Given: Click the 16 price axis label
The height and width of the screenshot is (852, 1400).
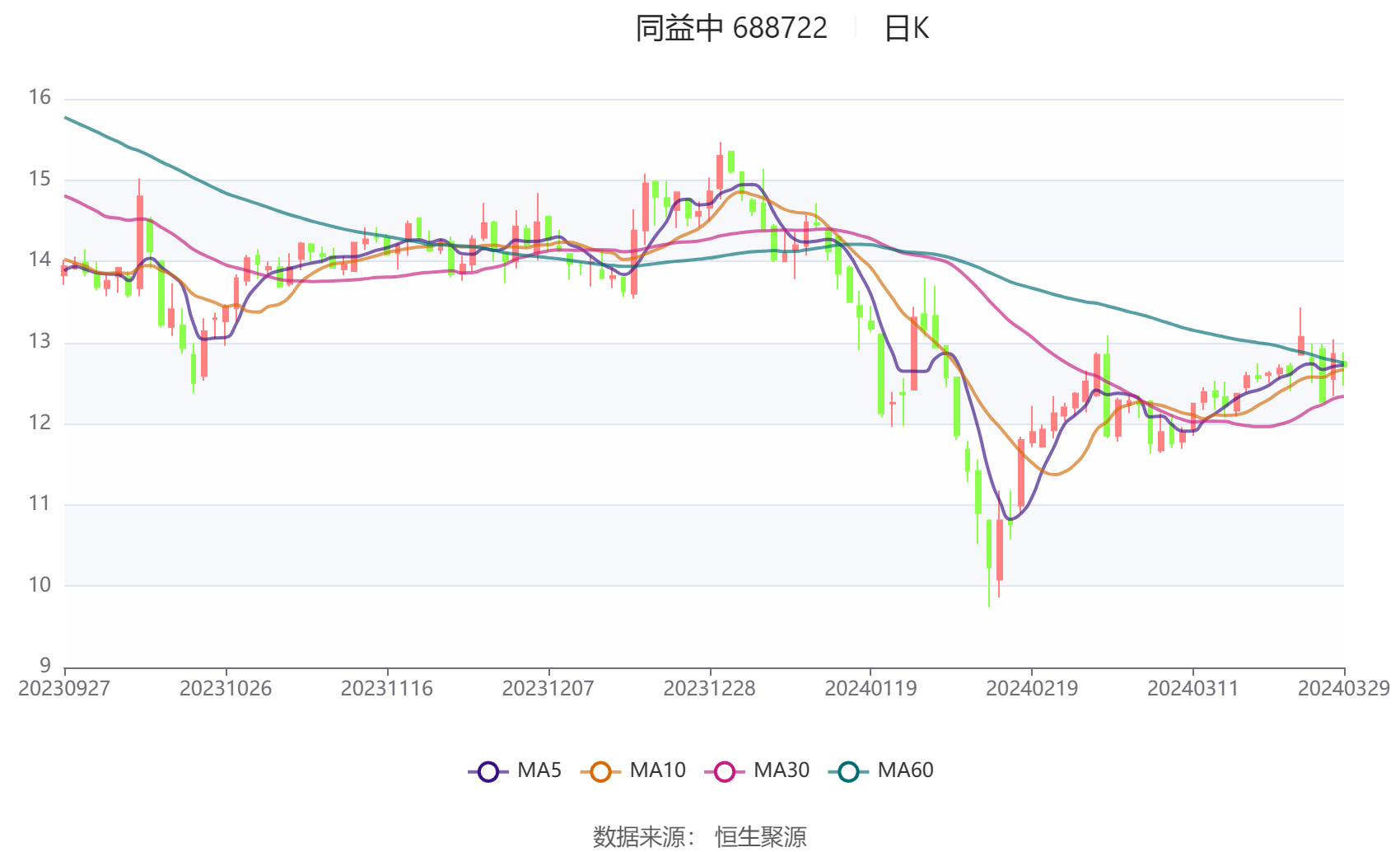Looking at the screenshot, I should click(40, 97).
